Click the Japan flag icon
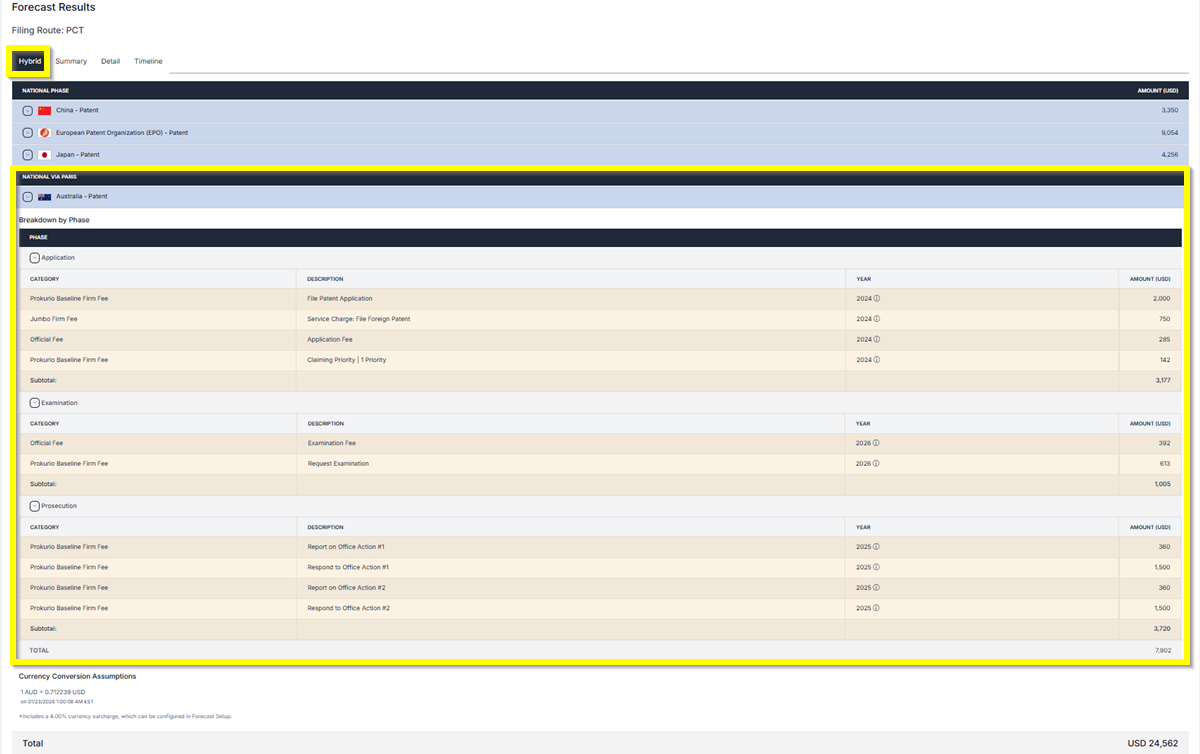The image size is (1200, 754). point(44,155)
